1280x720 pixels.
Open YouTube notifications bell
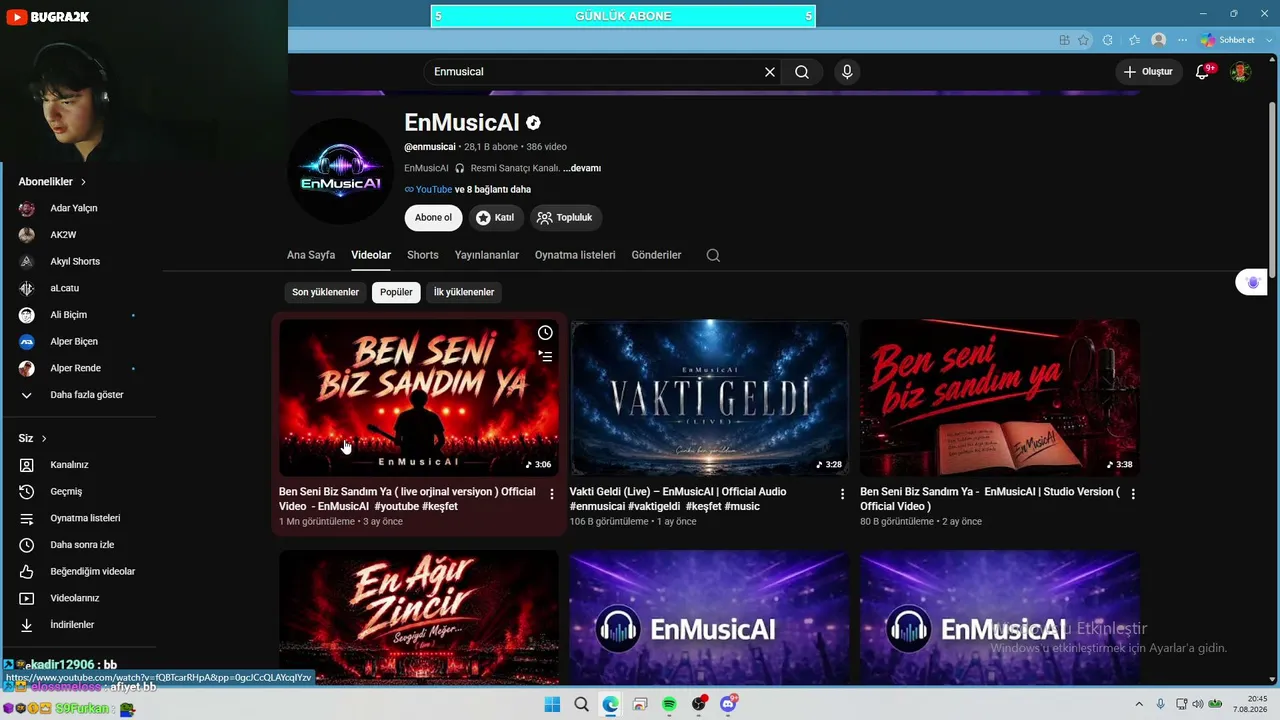[1203, 72]
